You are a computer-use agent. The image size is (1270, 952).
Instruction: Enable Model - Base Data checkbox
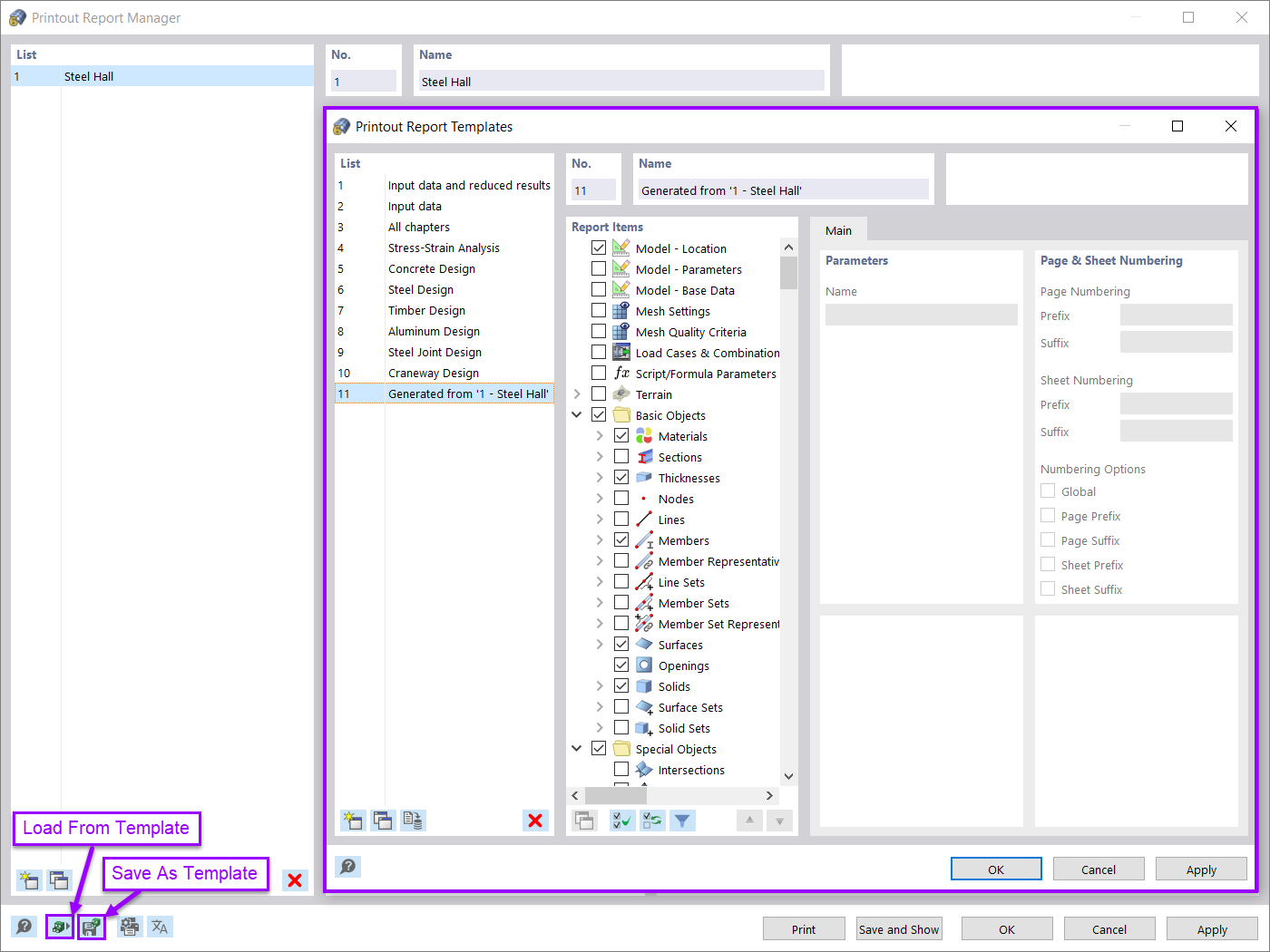pyautogui.click(x=599, y=289)
